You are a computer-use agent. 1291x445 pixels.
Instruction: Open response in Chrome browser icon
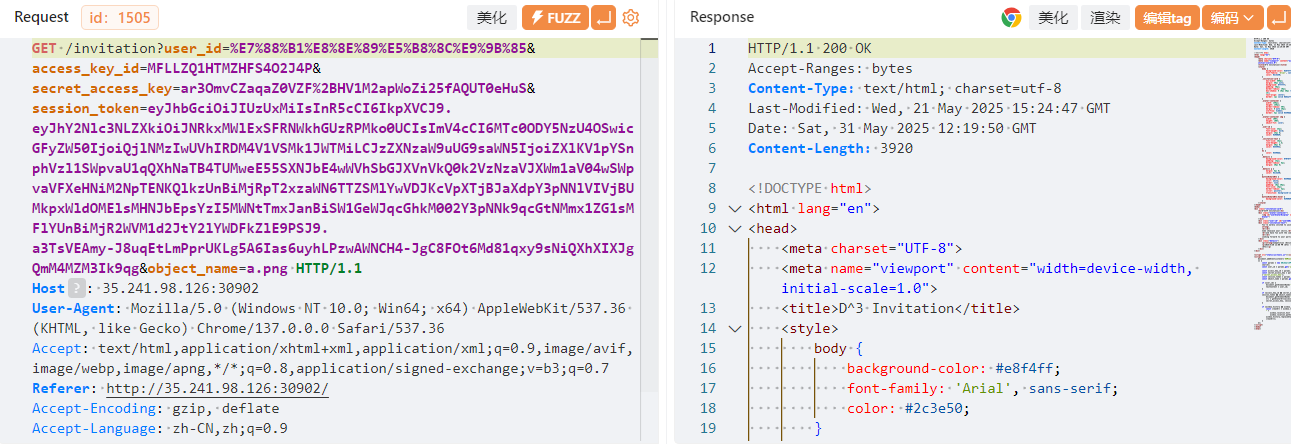pyautogui.click(x=1011, y=17)
